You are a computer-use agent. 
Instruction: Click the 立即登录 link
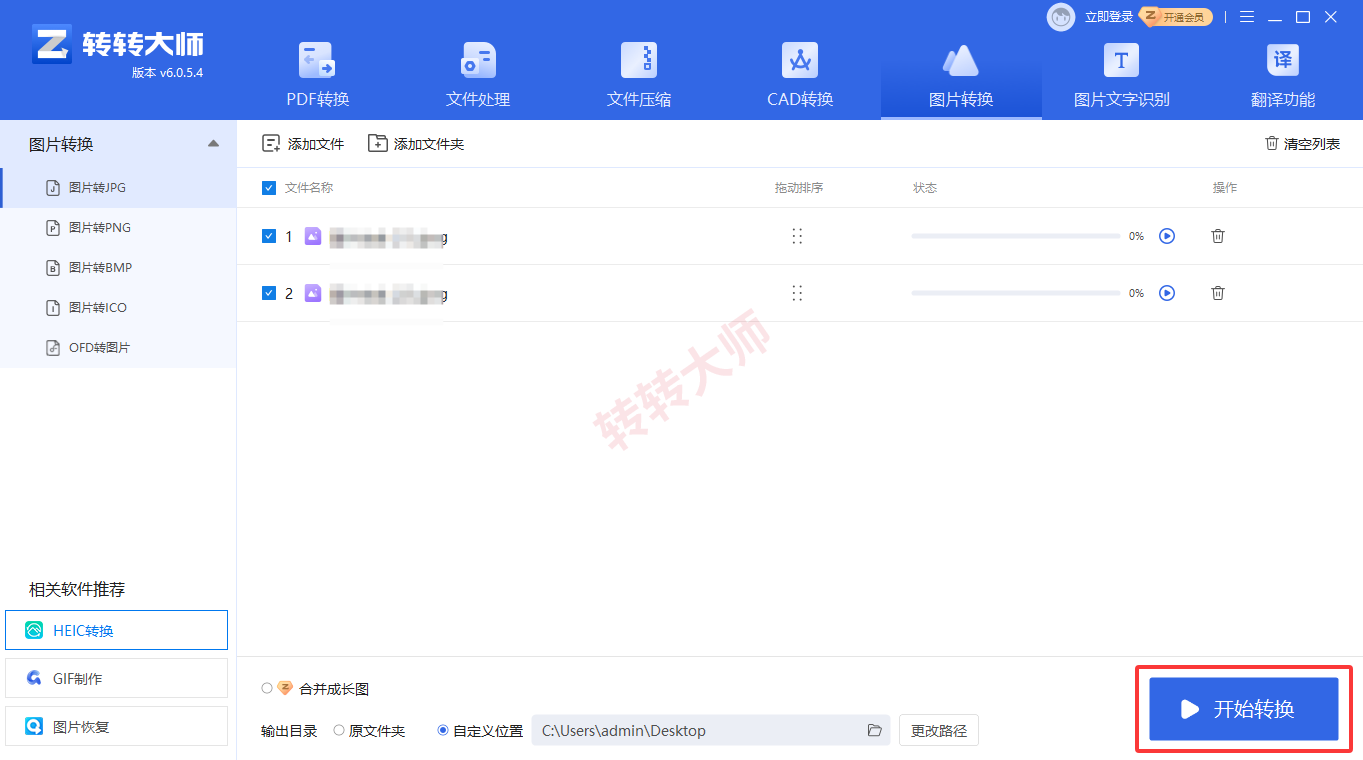[1109, 17]
